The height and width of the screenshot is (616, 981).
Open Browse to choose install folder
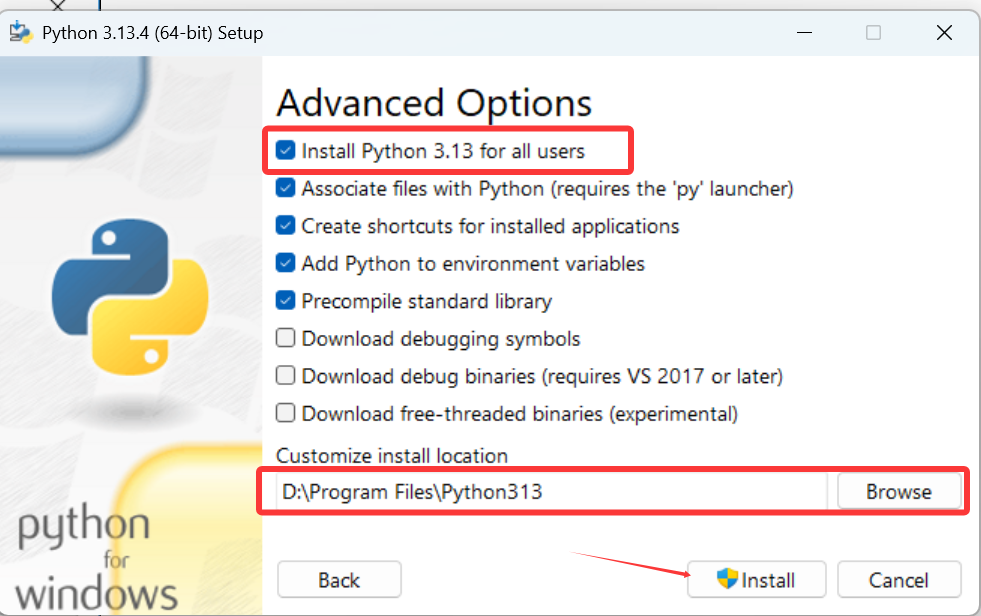pyautogui.click(x=899, y=492)
